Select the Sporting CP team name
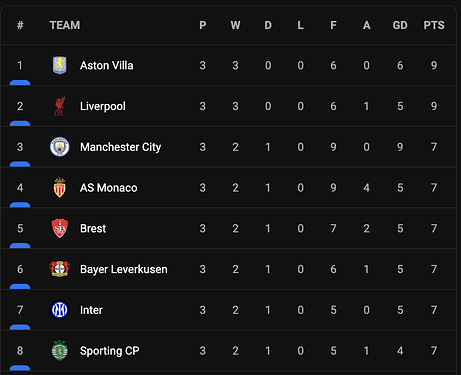Viewport: 461px width, 375px height. tap(110, 351)
